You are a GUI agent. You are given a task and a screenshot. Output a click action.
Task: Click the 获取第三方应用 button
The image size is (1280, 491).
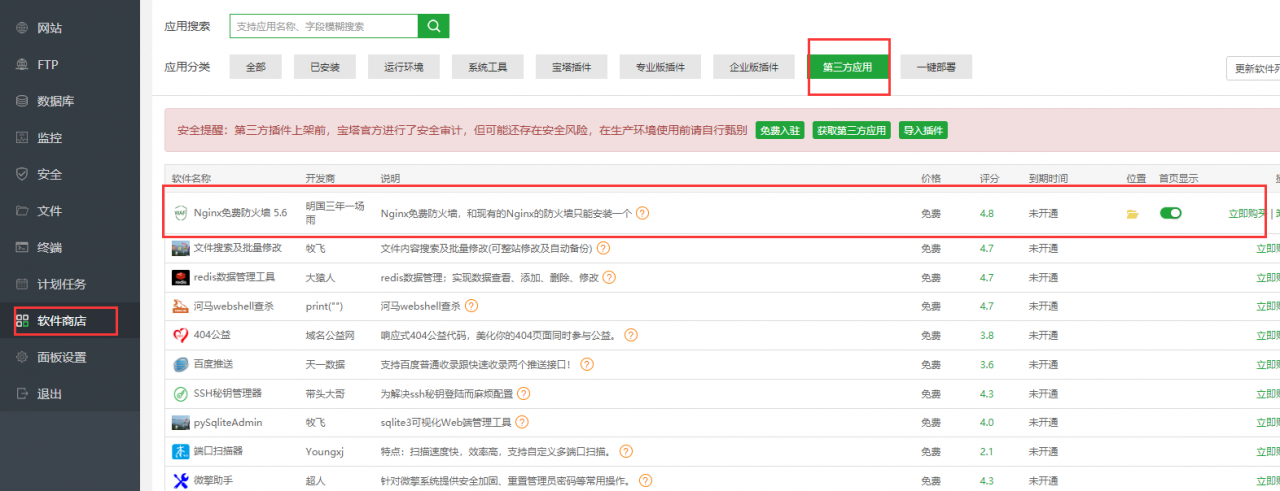tap(851, 131)
